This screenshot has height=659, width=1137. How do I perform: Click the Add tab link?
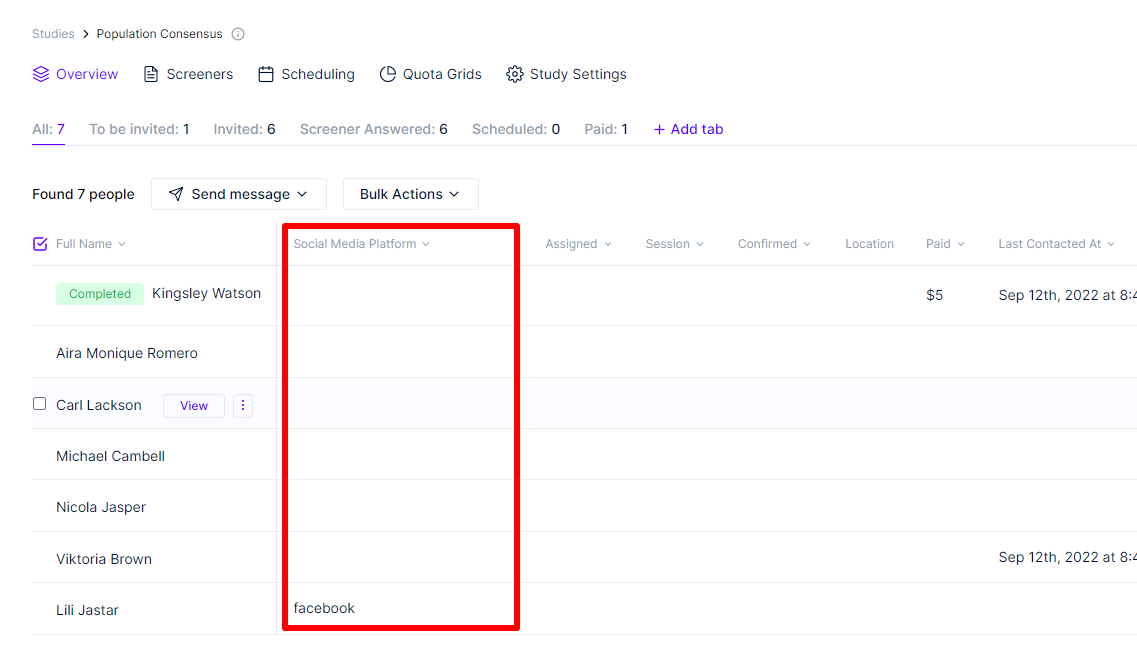point(688,129)
